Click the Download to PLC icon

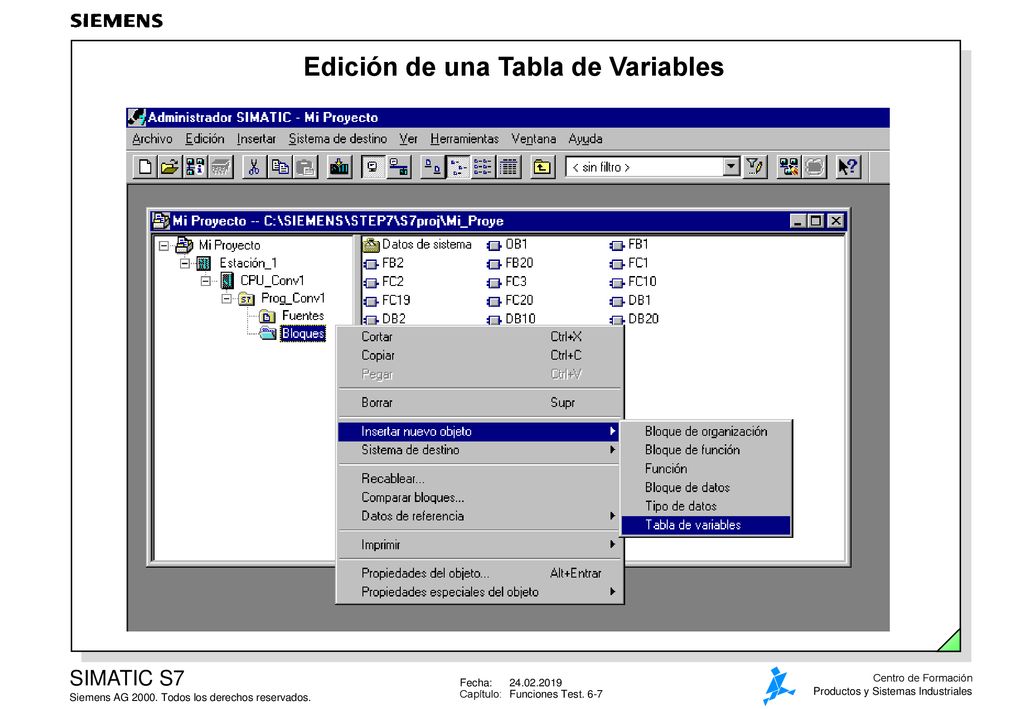coord(338,167)
